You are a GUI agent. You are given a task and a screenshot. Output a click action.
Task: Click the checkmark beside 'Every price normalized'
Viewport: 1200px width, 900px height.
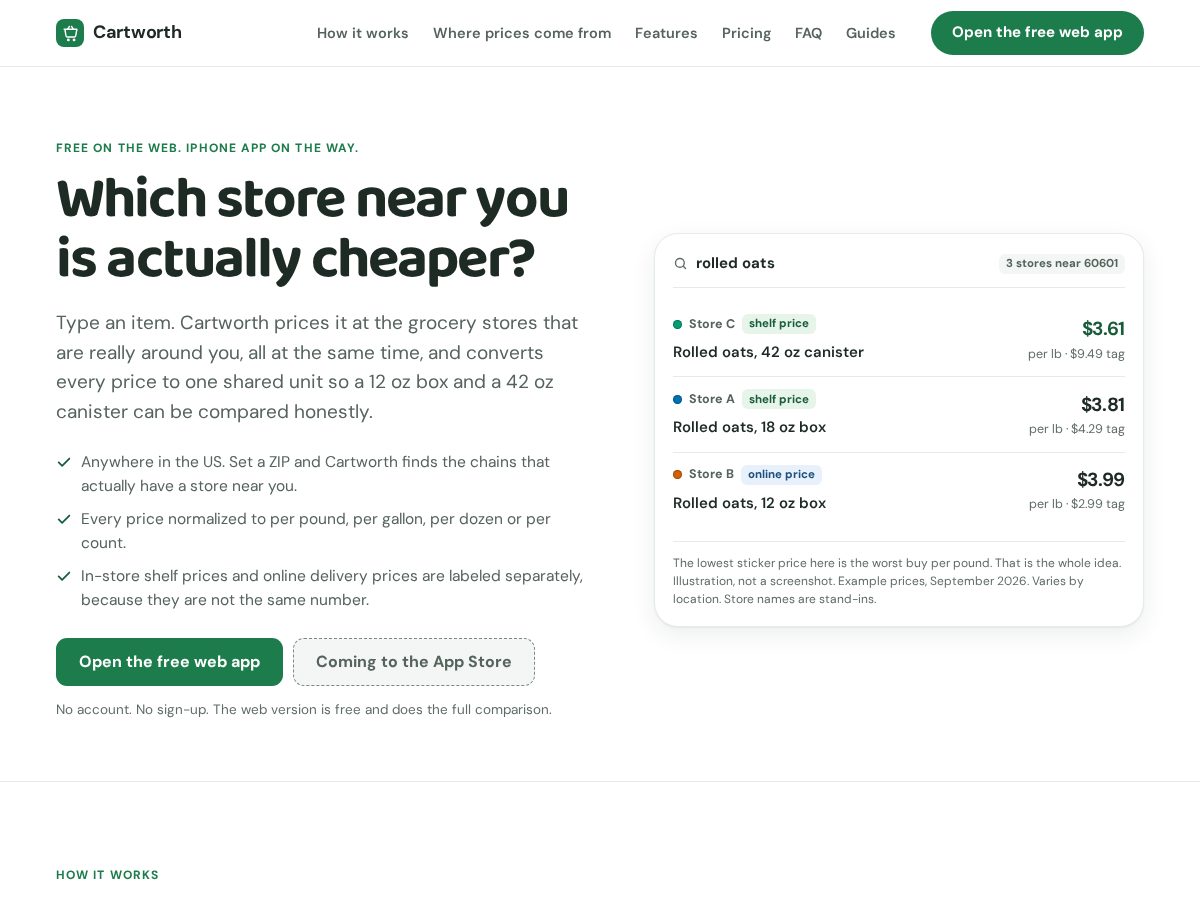[x=64, y=519]
